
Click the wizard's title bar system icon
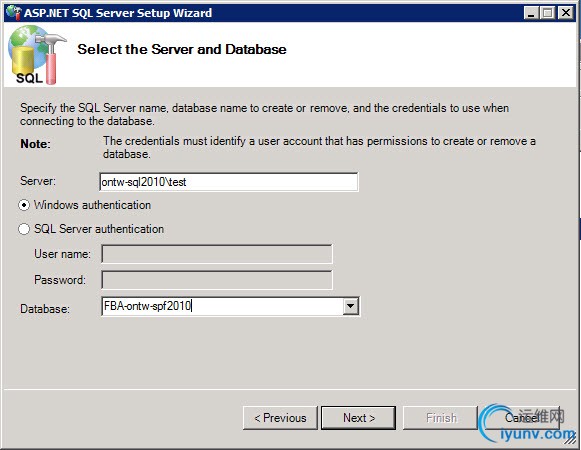[14, 13]
